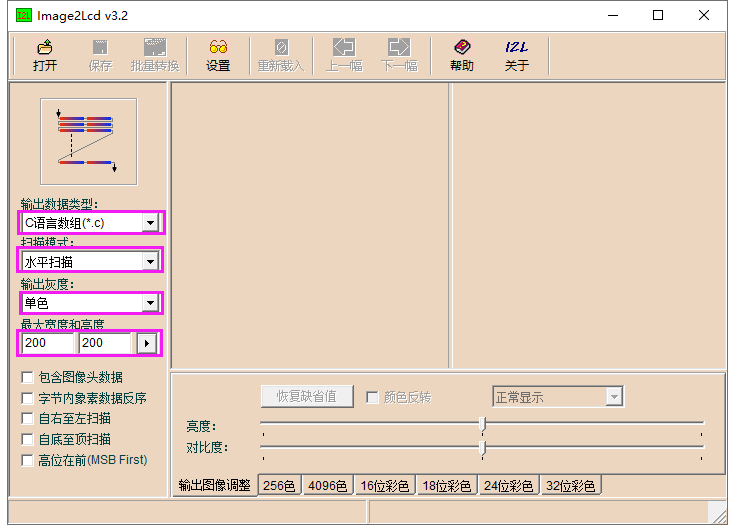The image size is (735, 532).
Task: Switch to the 256色 tab
Action: pyautogui.click(x=279, y=486)
